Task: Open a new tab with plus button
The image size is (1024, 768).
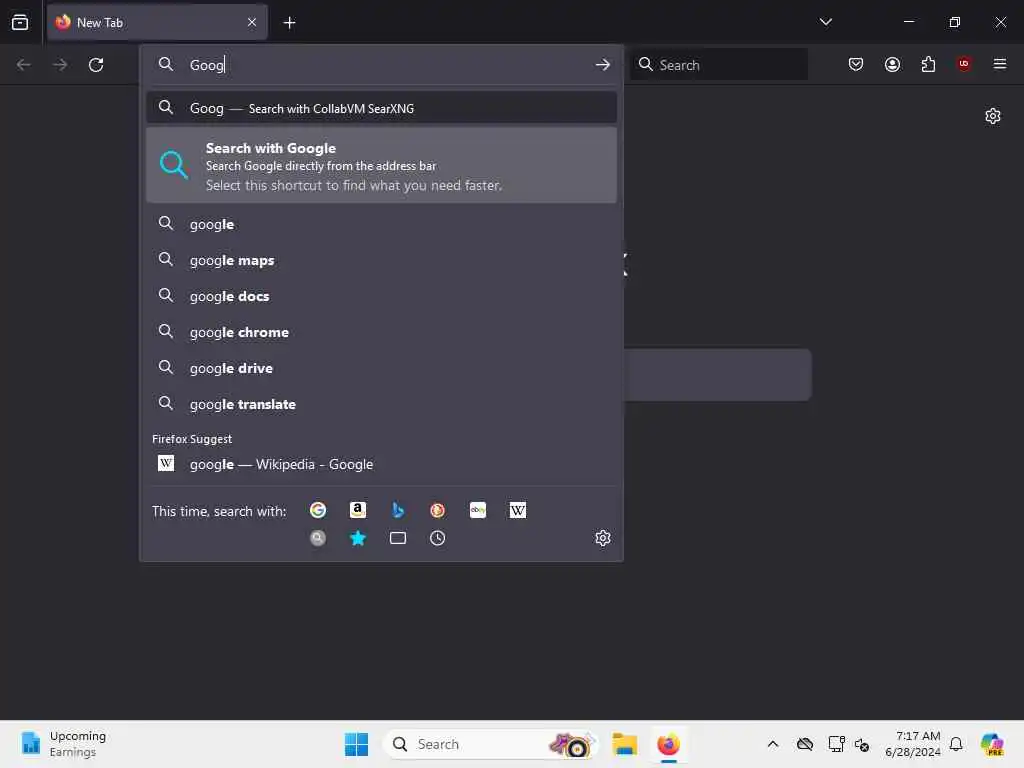Action: point(289,23)
